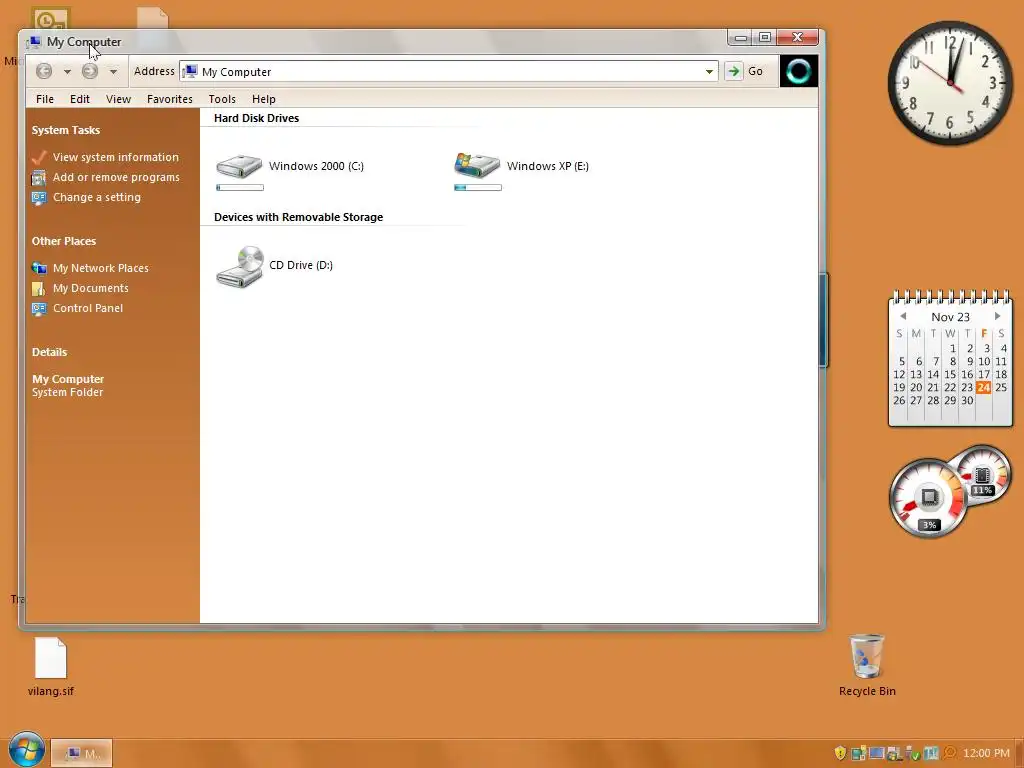Click the green Go arrow button
Viewport: 1024px width, 768px height.
[733, 71]
